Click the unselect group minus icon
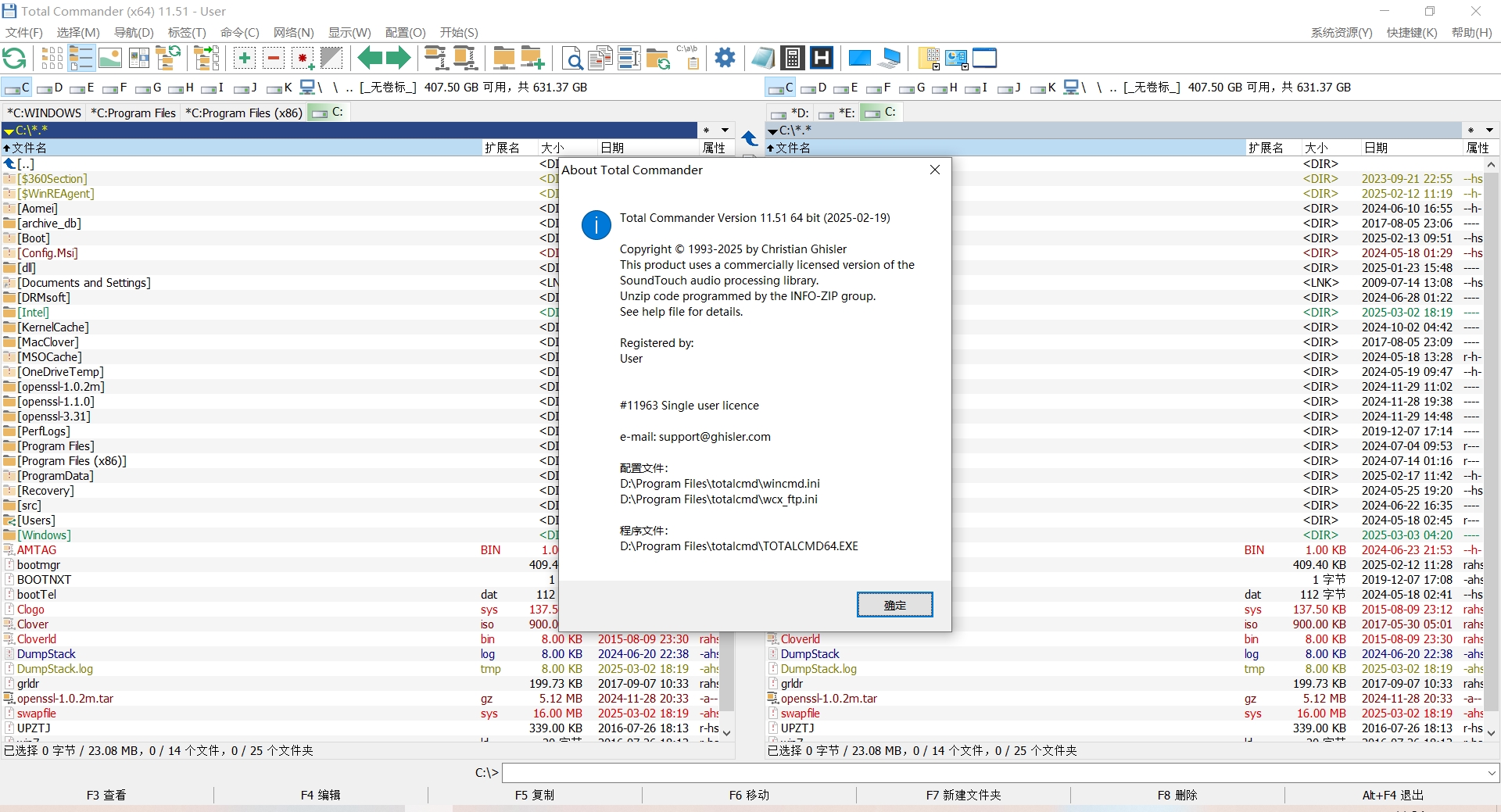 pyautogui.click(x=274, y=58)
